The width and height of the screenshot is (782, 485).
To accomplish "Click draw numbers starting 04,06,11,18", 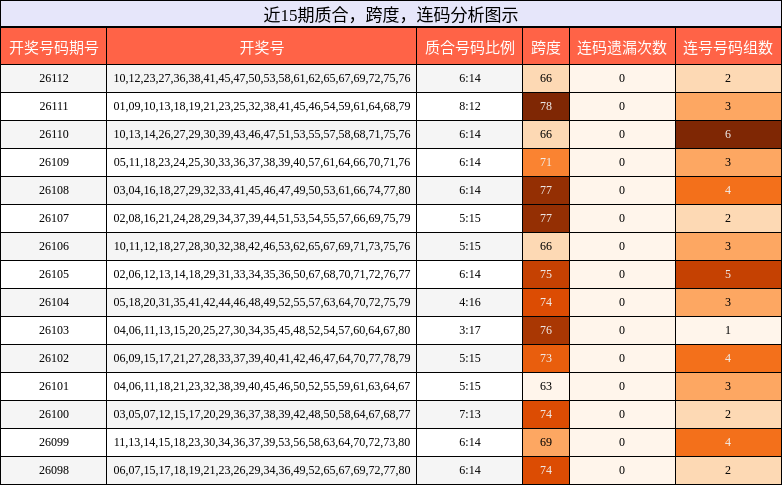I will pos(262,386).
